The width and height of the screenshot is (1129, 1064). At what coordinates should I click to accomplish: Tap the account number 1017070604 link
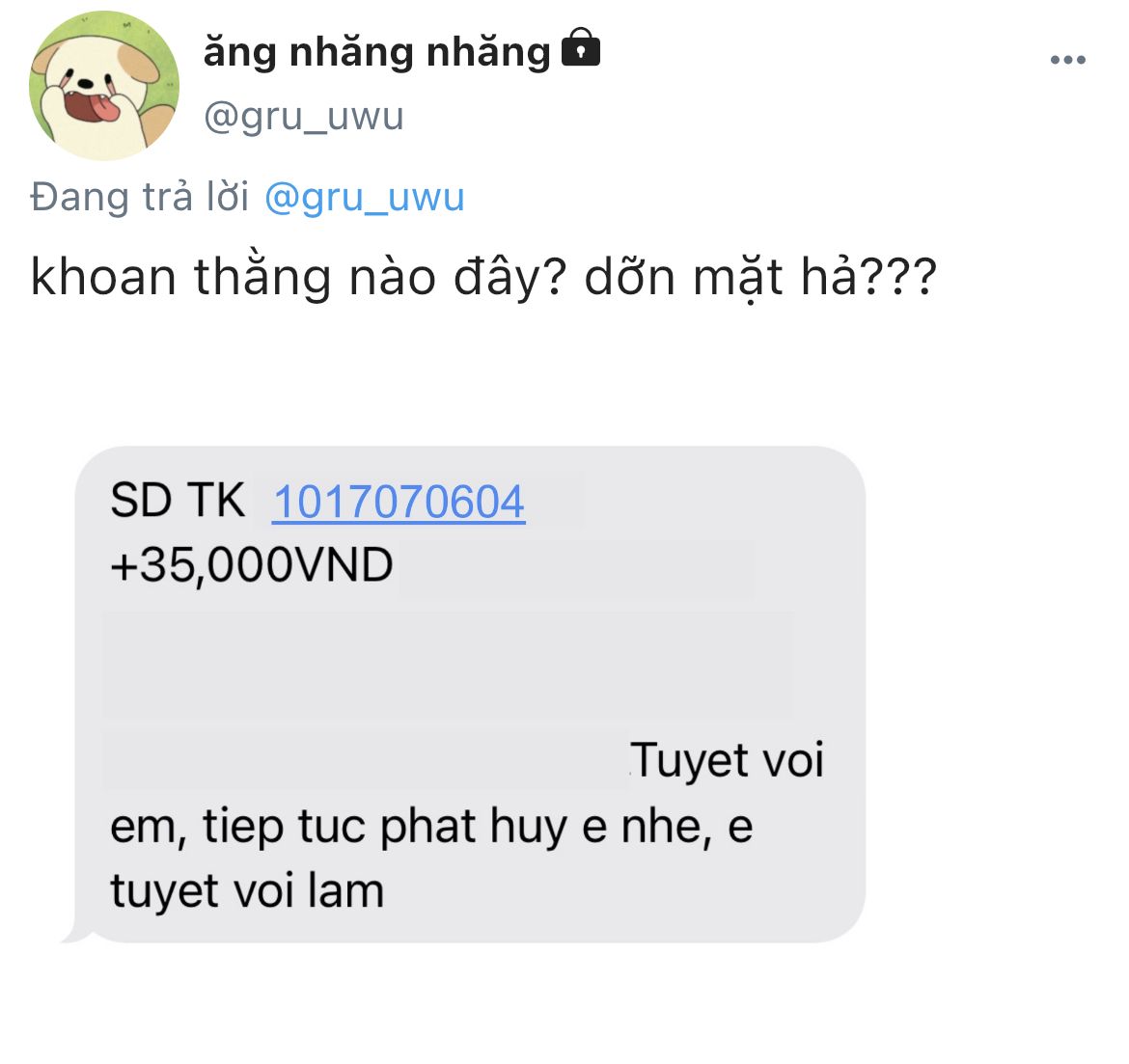pos(399,502)
